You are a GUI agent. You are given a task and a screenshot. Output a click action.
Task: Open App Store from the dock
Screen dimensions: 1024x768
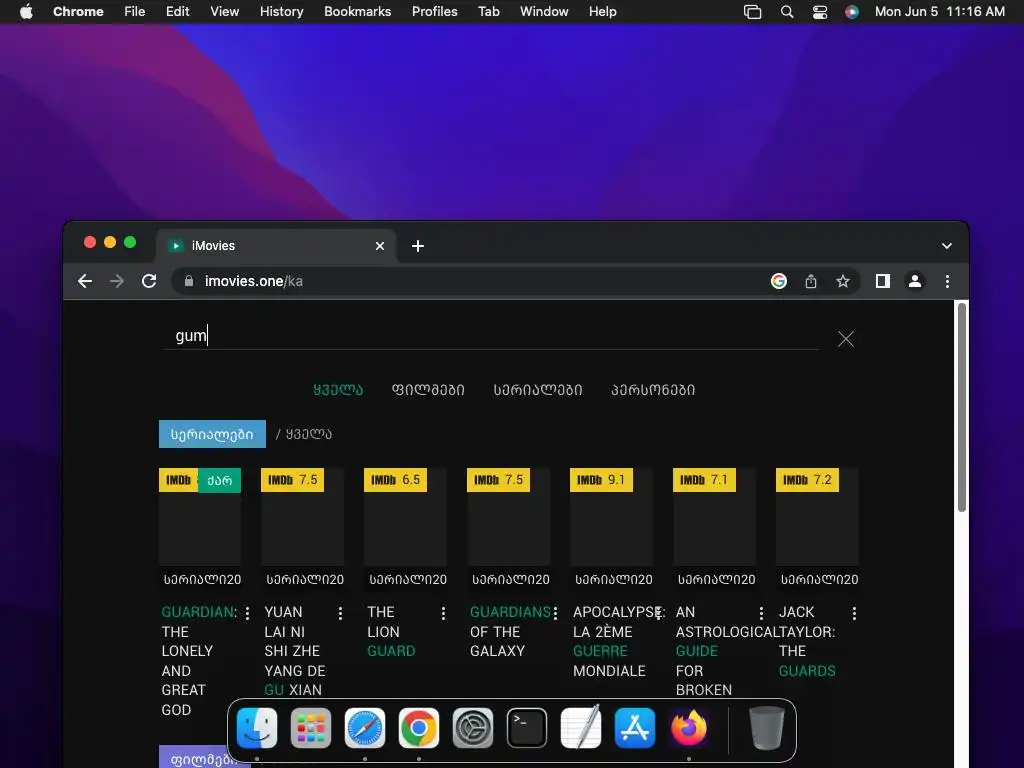635,728
